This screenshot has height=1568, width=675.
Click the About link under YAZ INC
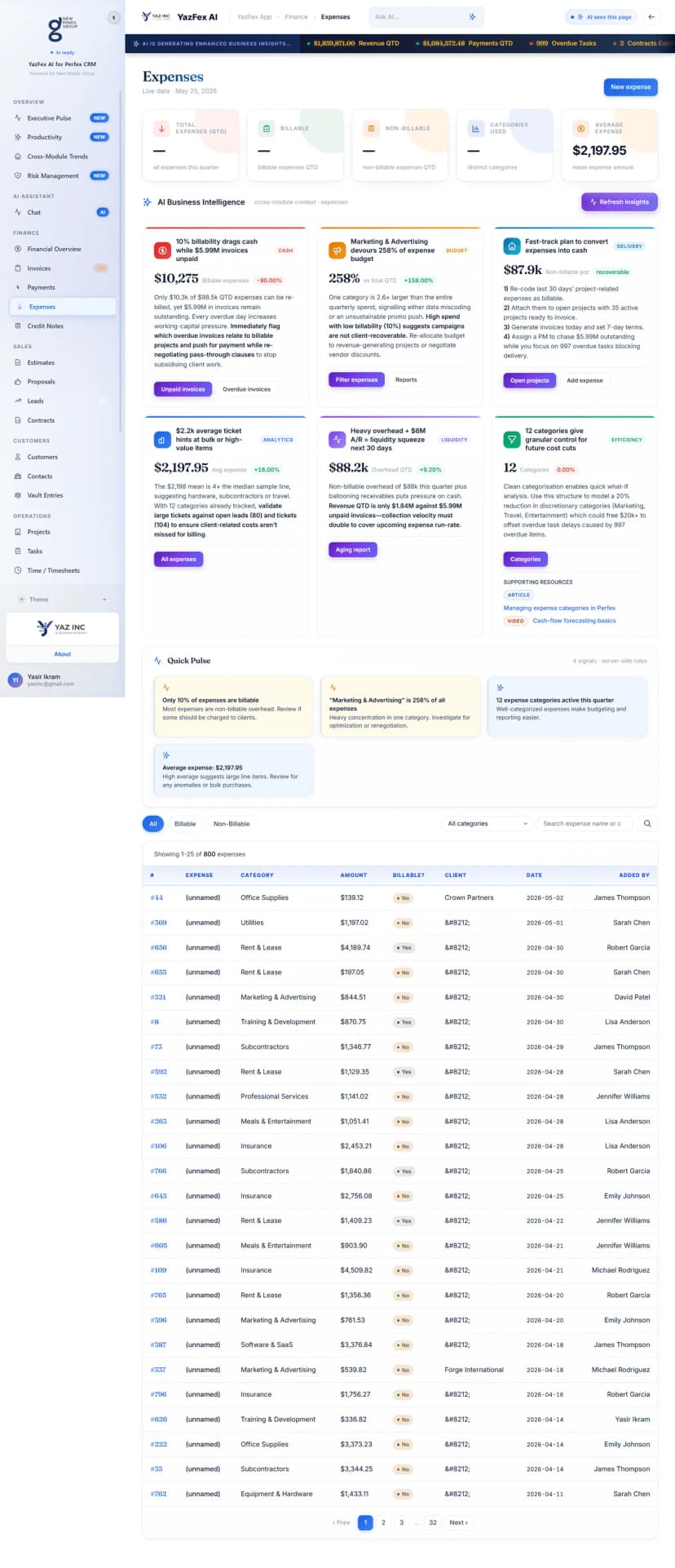tap(63, 654)
